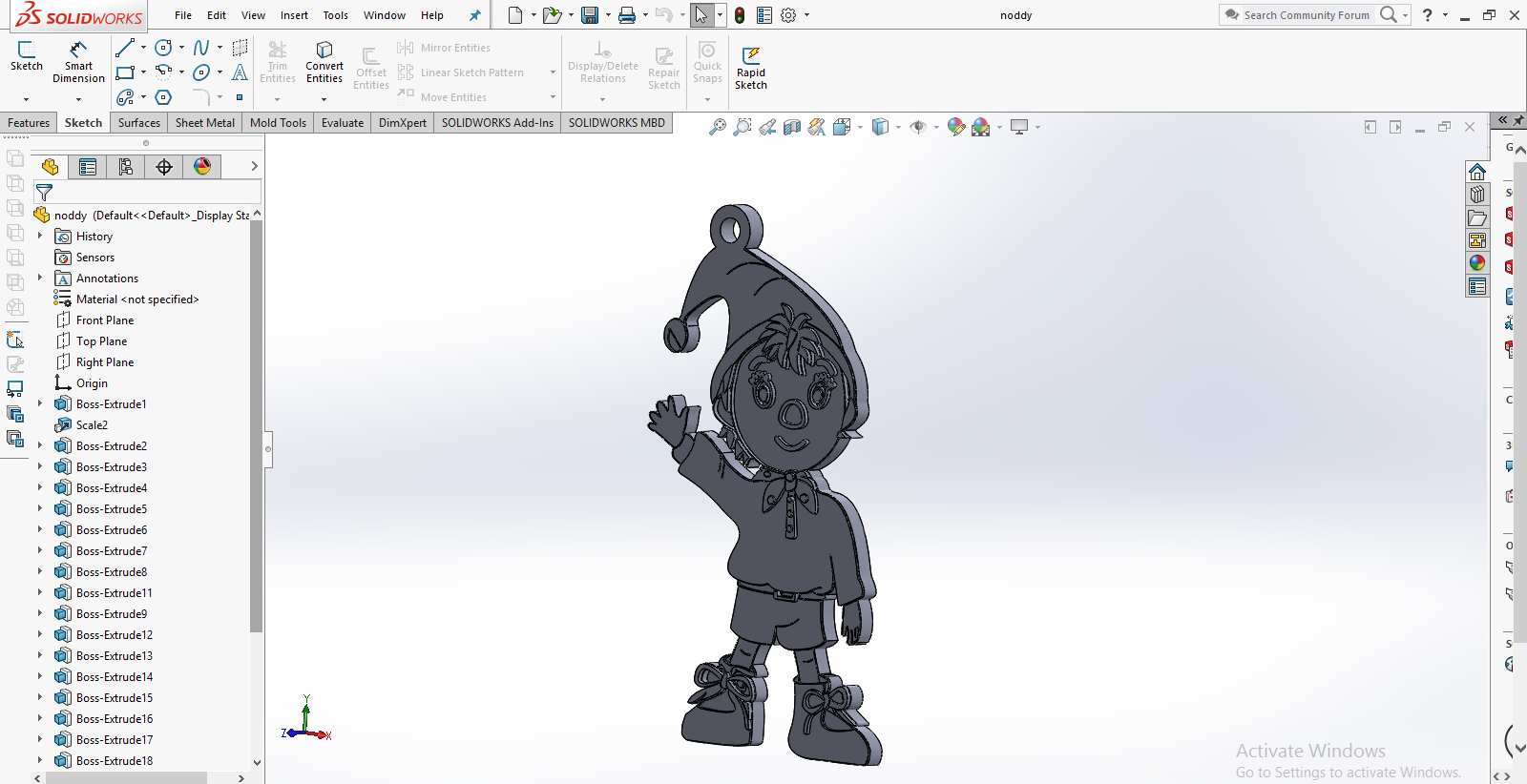This screenshot has height=784, width=1527.
Task: Select the Corner Rectangle tool
Action: tap(125, 72)
